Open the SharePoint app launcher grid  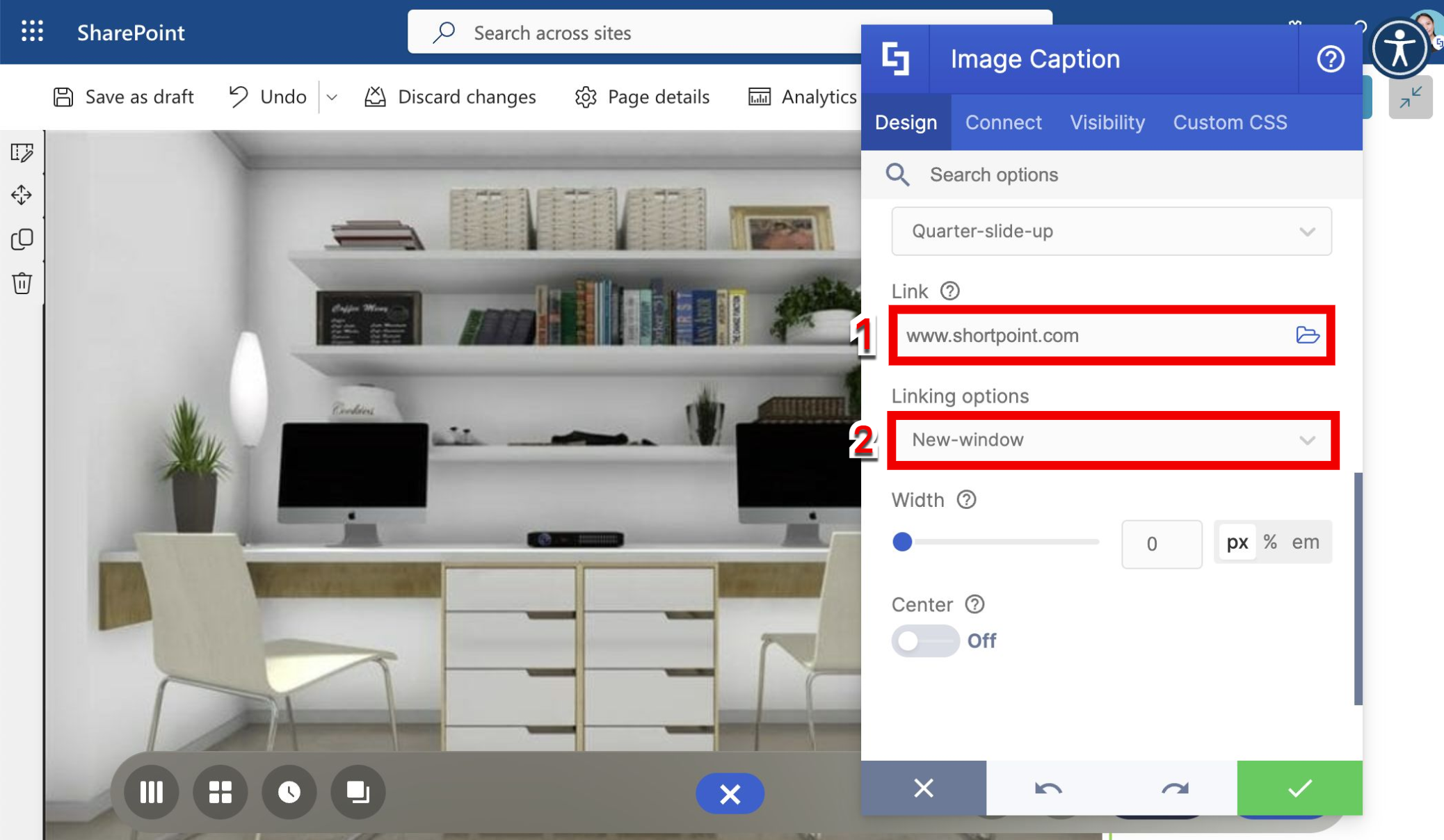pyautogui.click(x=32, y=32)
